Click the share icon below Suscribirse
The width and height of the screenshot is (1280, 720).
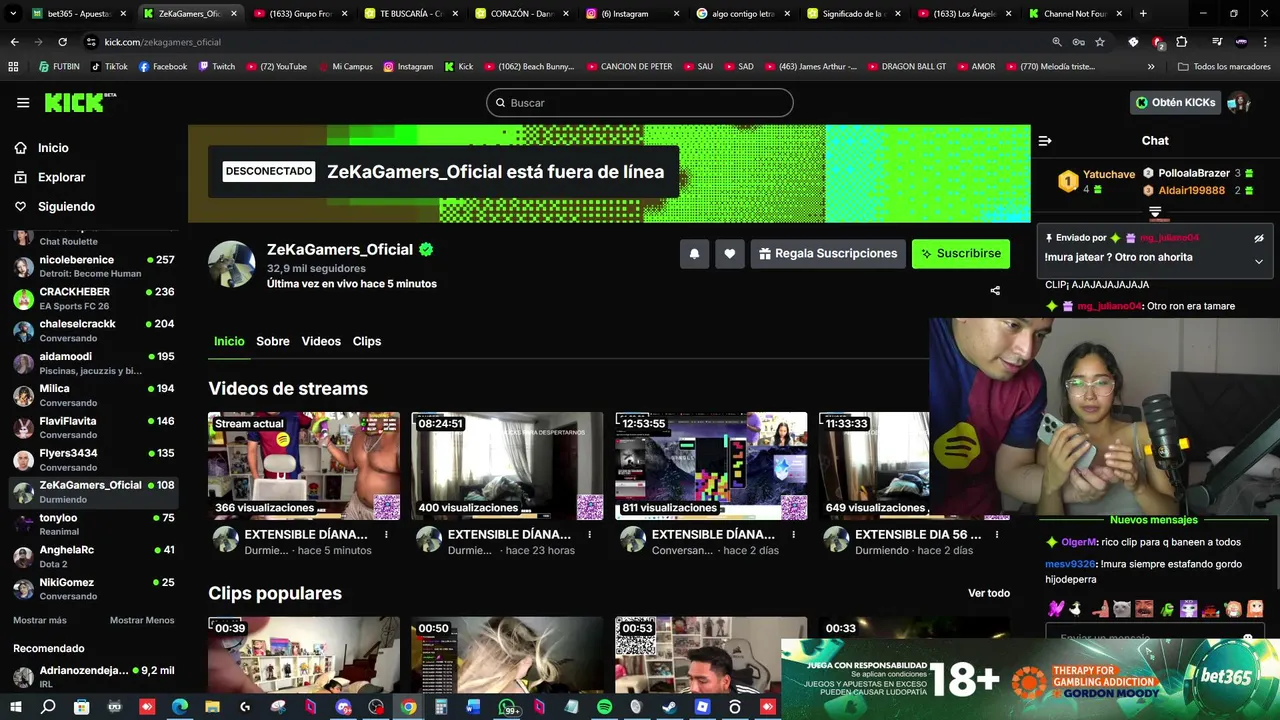point(995,291)
